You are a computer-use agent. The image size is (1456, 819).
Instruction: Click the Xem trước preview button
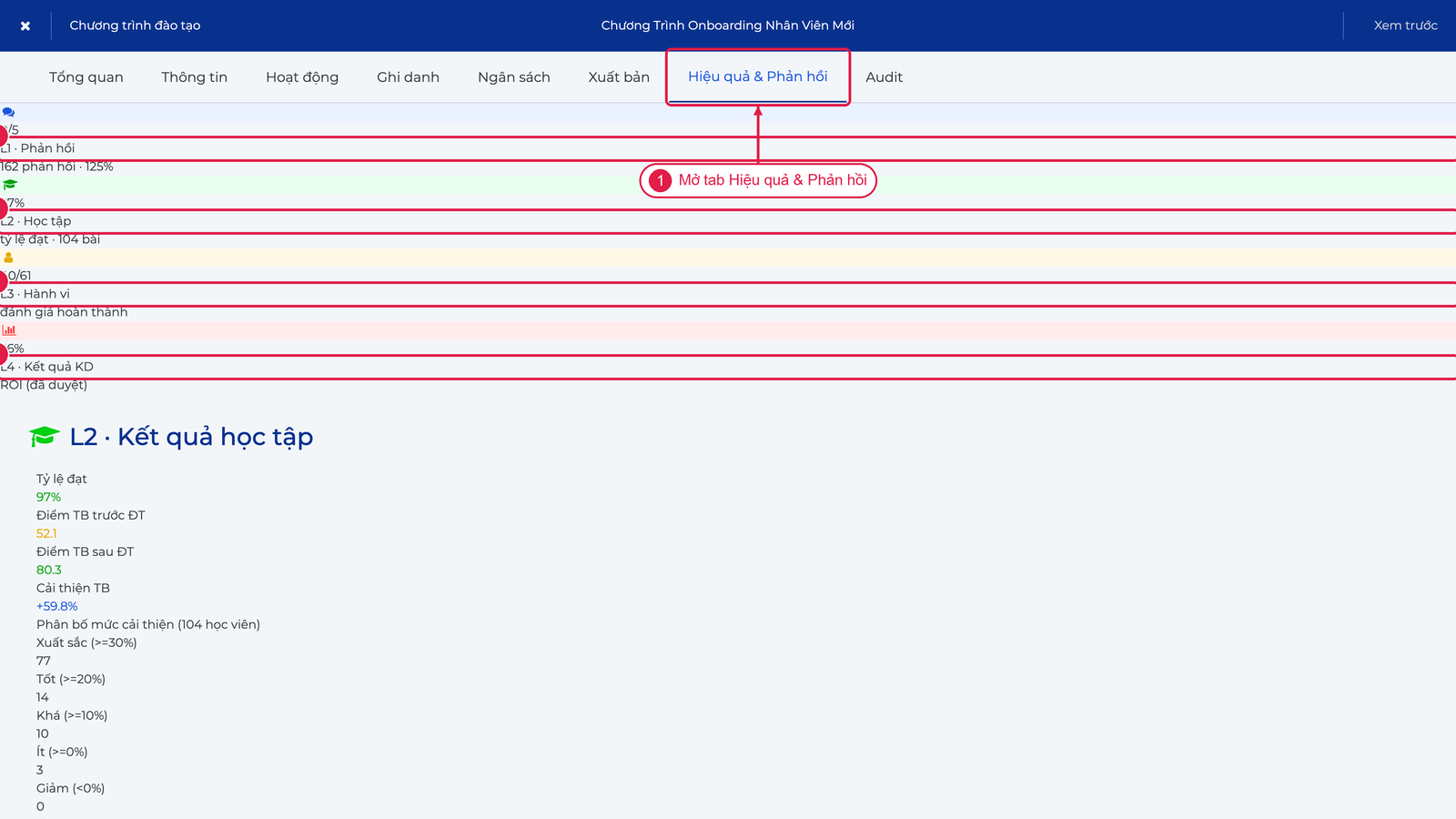(x=1406, y=25)
